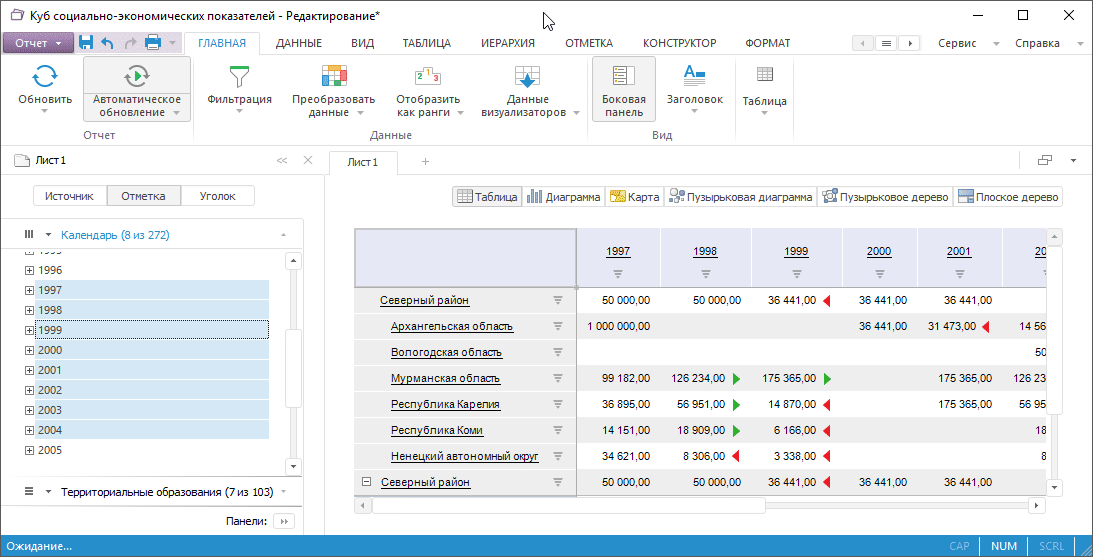This screenshot has width=1093, height=557.
Task: Click the Преобразовать данные icon
Action: [333, 78]
